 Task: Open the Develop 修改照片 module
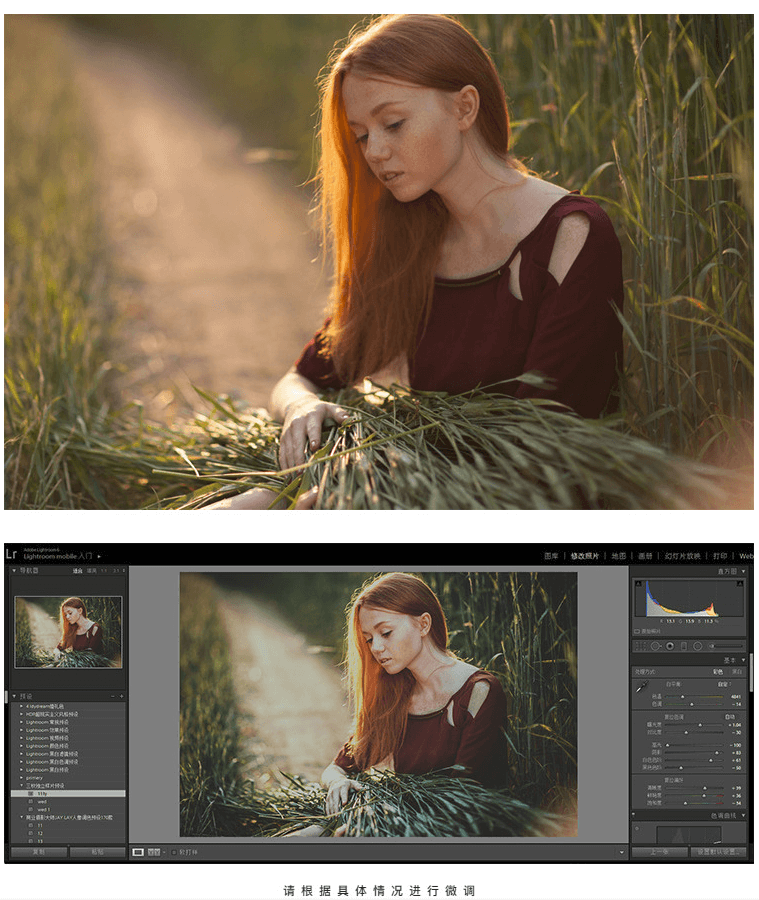584,556
